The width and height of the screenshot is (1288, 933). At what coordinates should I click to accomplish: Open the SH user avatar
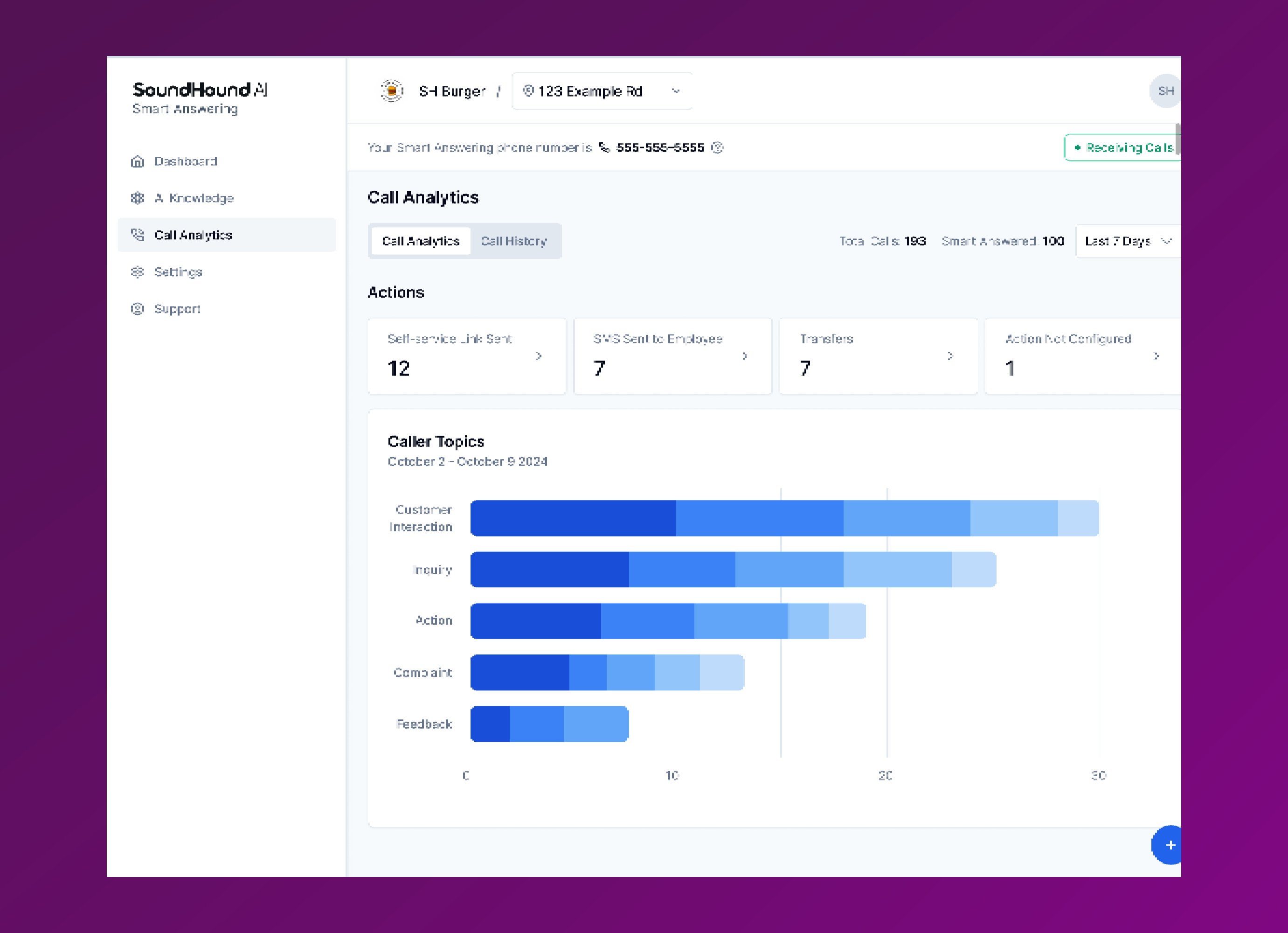pos(1165,91)
